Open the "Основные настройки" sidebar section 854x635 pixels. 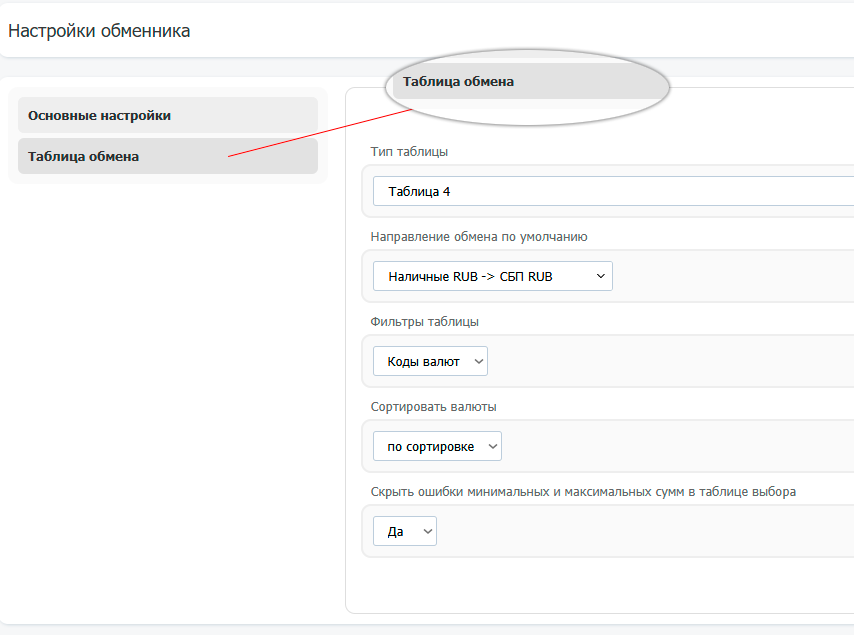167,115
